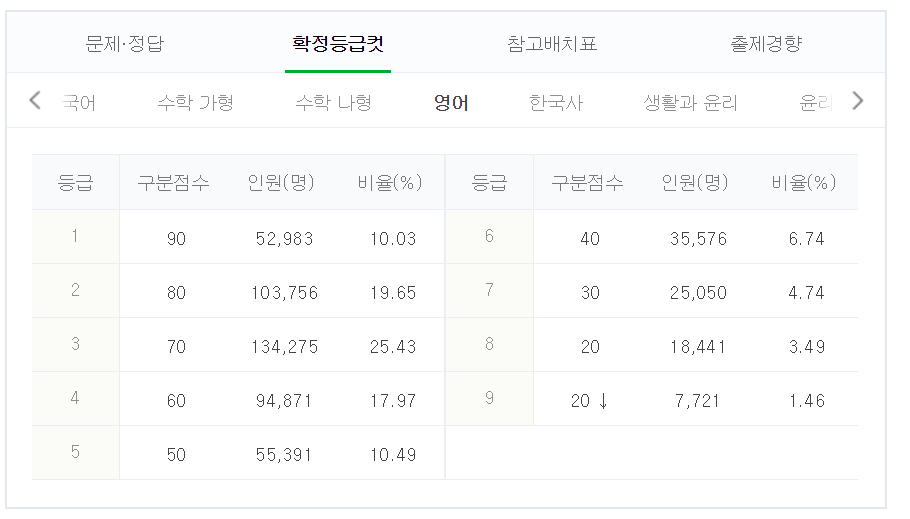Click the headcount value 94,871
The height and width of the screenshot is (519, 910).
(x=284, y=401)
